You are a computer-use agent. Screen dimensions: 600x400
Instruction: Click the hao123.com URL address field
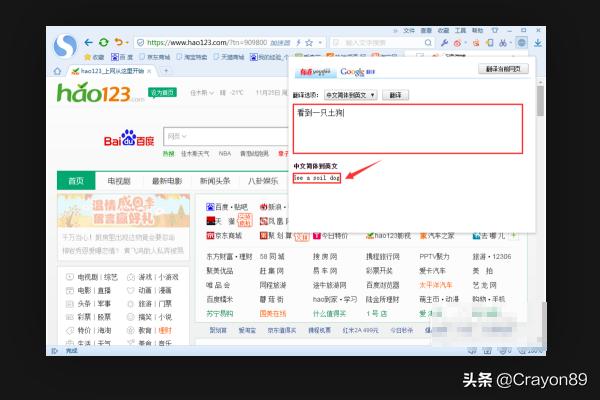coord(207,42)
